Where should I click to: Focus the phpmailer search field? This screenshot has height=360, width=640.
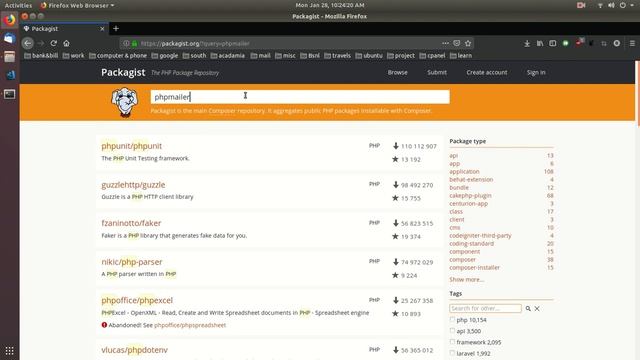pos(300,97)
